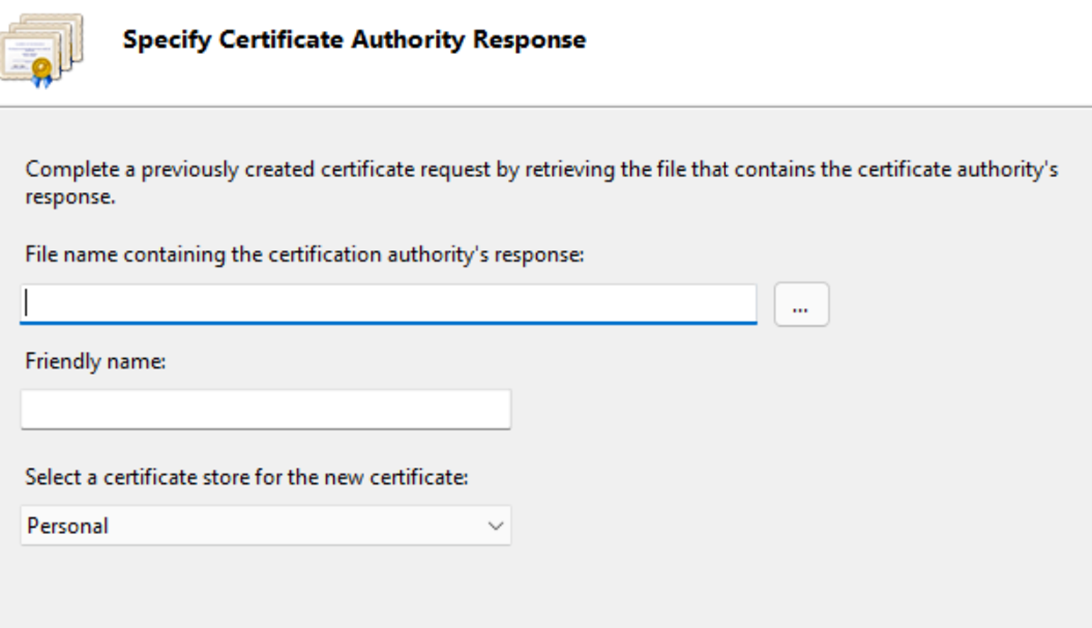Place cursor at start of response file field
Screen dimensions: 1092x628
(26, 304)
